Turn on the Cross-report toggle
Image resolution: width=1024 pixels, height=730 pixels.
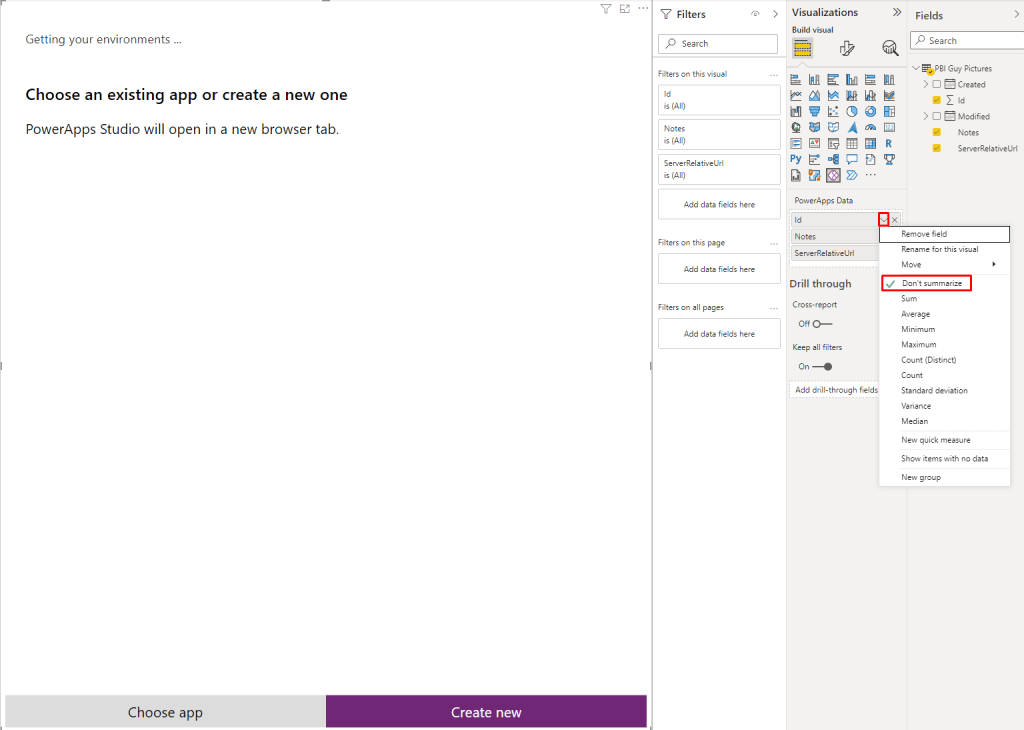(822, 324)
